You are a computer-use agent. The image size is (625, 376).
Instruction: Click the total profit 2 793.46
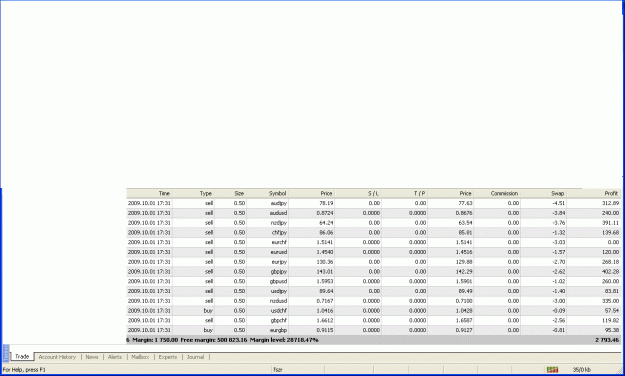(607, 340)
